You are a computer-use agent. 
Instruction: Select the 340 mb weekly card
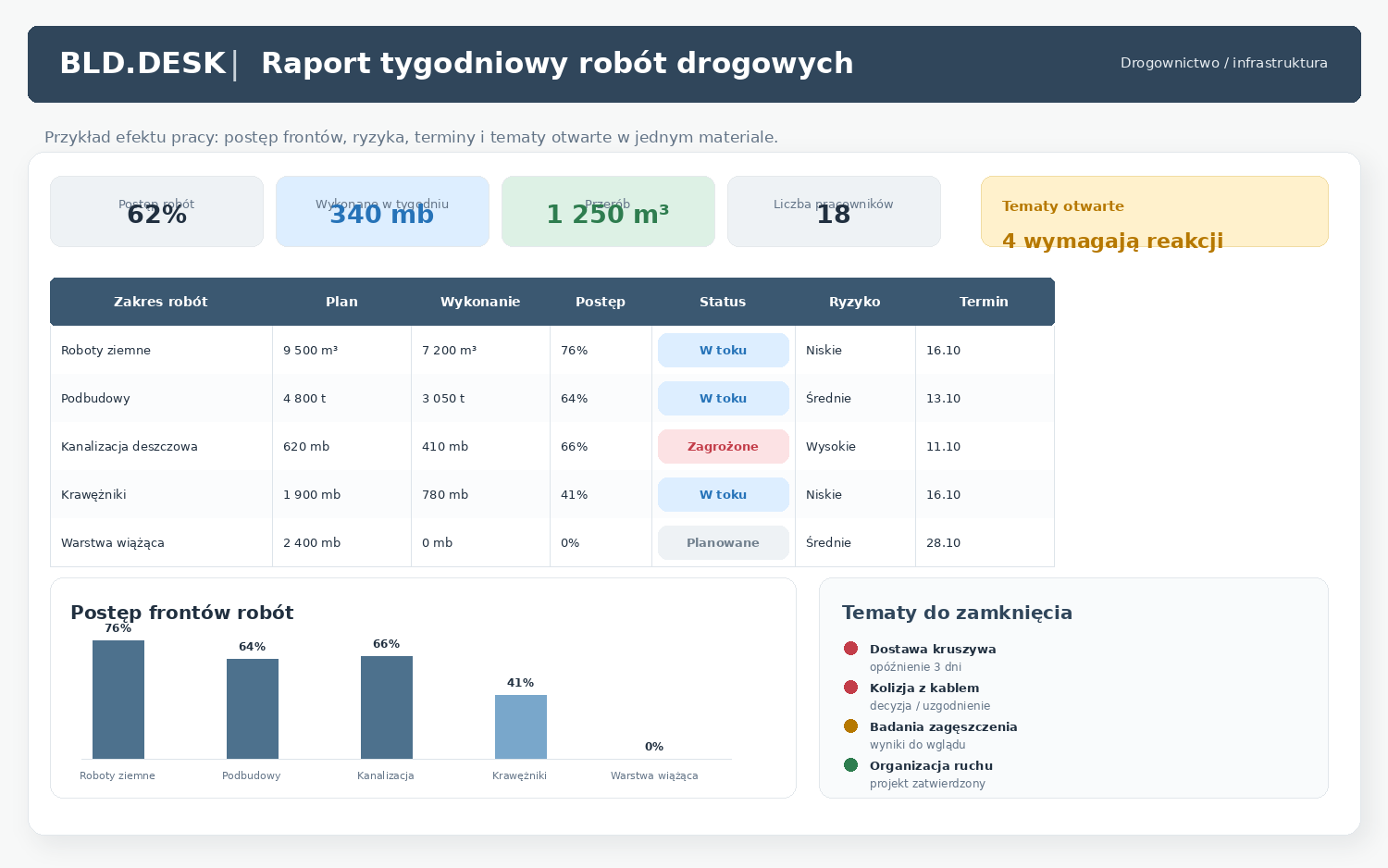(x=382, y=212)
